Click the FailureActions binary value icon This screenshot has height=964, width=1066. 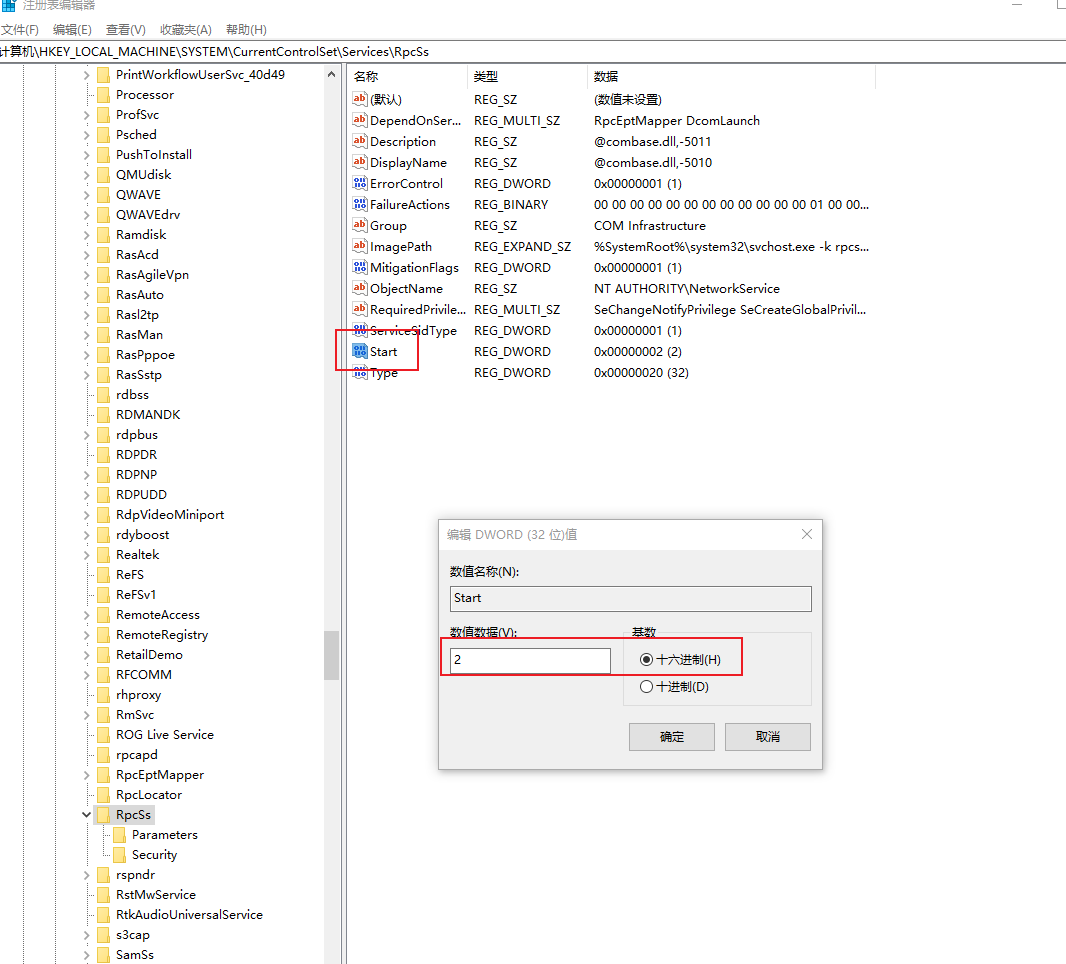point(361,204)
